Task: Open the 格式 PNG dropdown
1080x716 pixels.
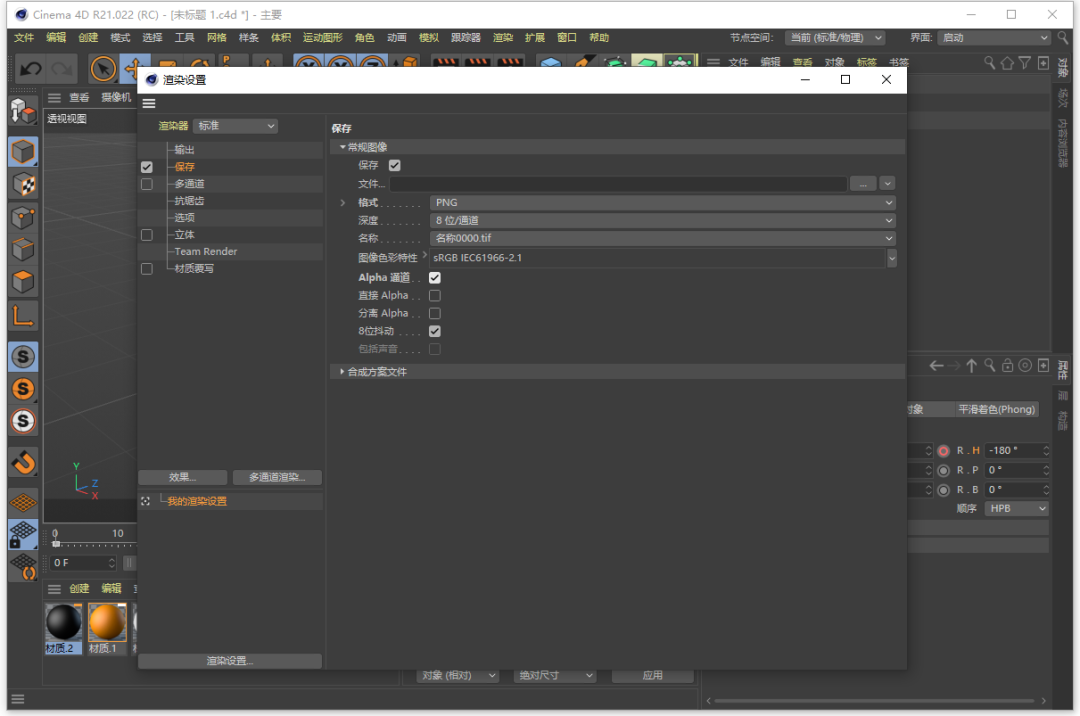Action: coord(662,203)
